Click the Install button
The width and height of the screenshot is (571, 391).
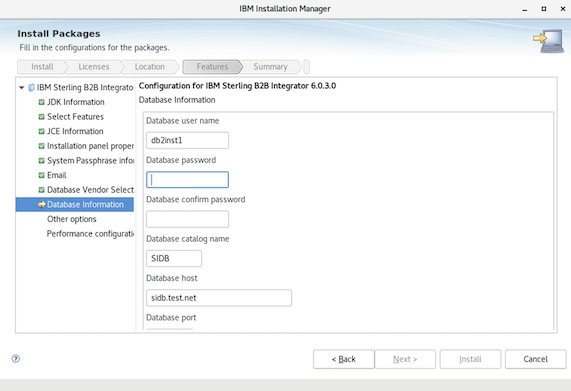click(x=470, y=359)
